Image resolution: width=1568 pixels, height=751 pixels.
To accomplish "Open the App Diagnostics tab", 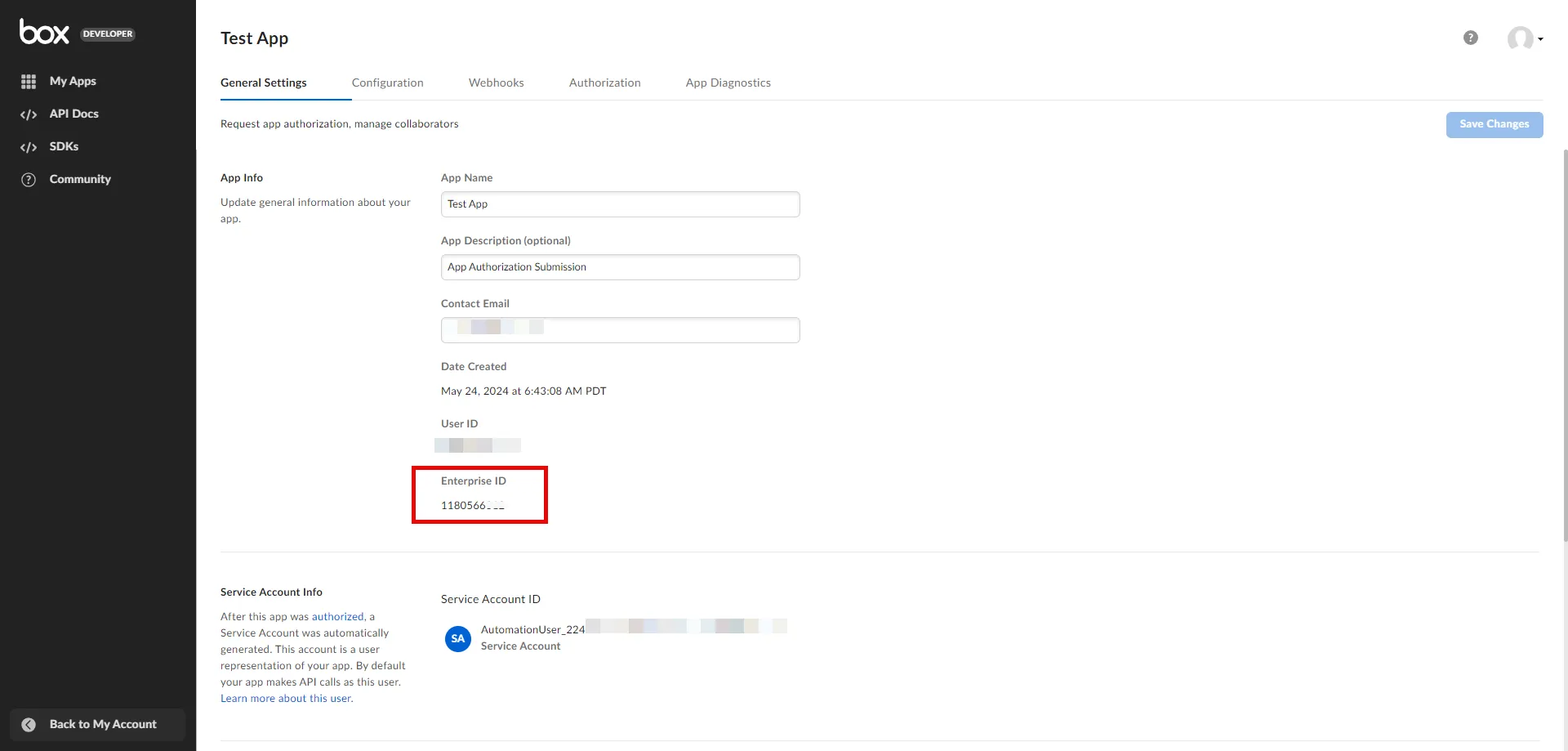I will 728,83.
